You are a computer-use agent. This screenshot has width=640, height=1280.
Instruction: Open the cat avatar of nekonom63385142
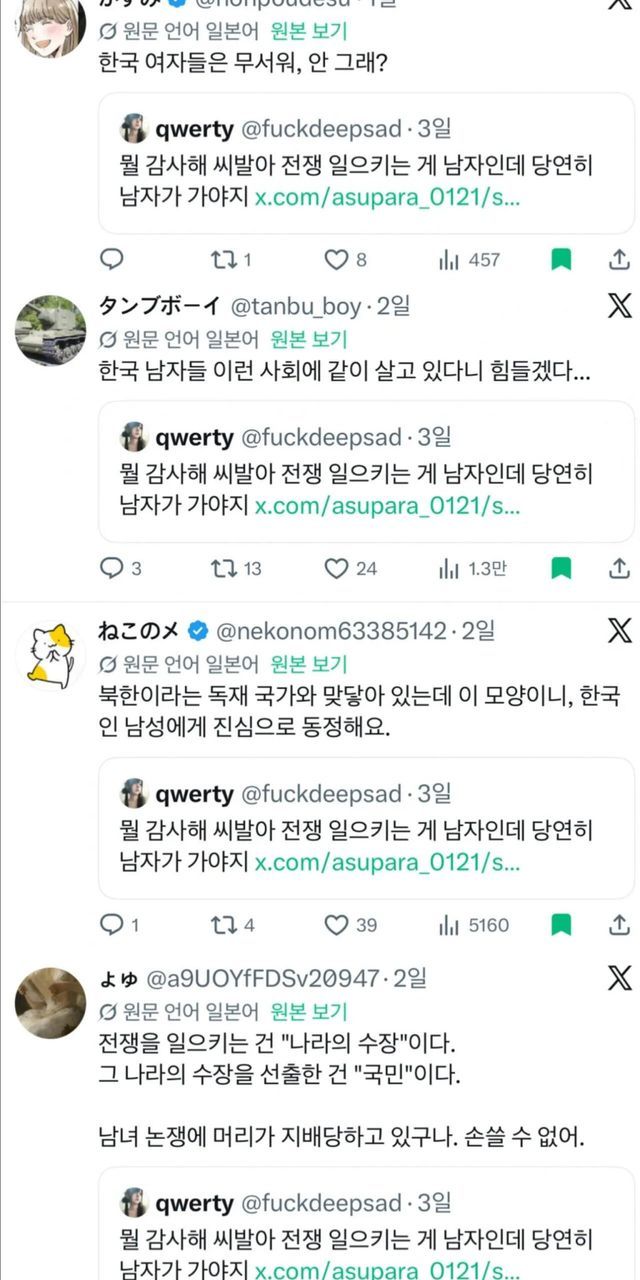(x=50, y=655)
